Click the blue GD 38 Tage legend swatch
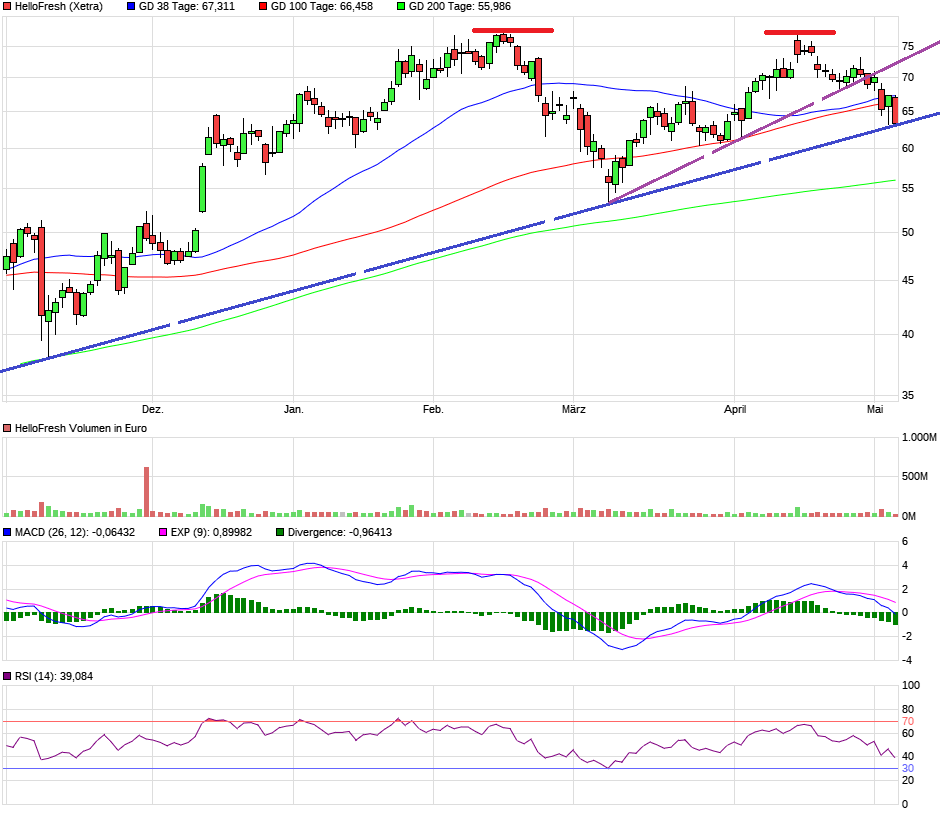This screenshot has height=814, width=940. (x=131, y=7)
